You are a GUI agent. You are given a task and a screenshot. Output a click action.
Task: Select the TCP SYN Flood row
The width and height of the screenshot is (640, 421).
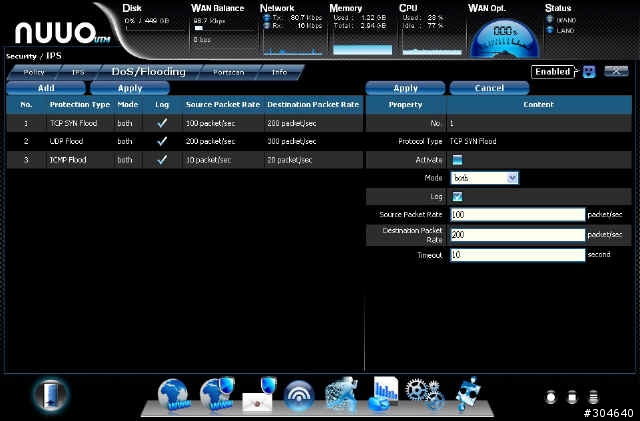184,123
